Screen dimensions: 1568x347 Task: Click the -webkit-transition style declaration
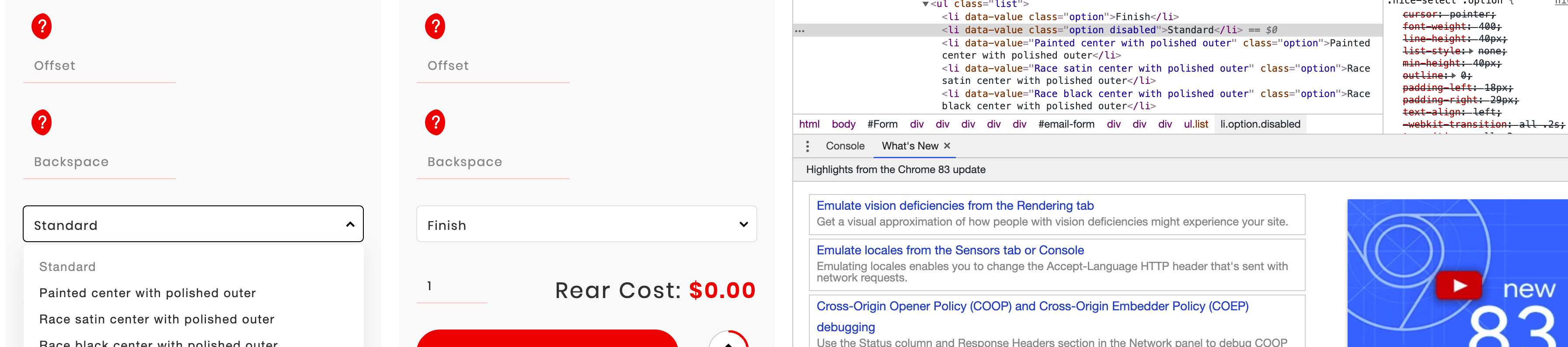[x=1484, y=124]
